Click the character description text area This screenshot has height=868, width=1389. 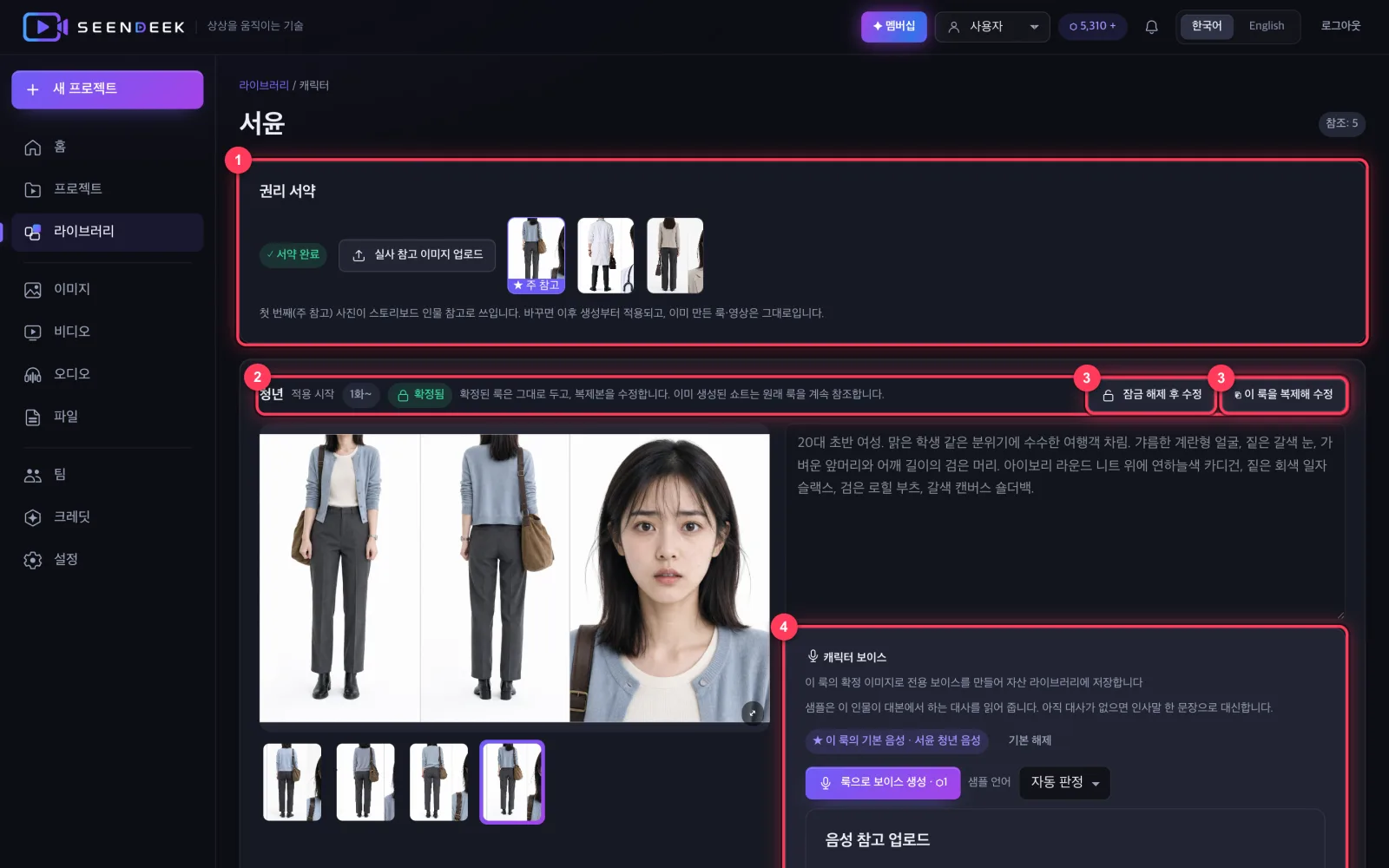coord(1066,522)
